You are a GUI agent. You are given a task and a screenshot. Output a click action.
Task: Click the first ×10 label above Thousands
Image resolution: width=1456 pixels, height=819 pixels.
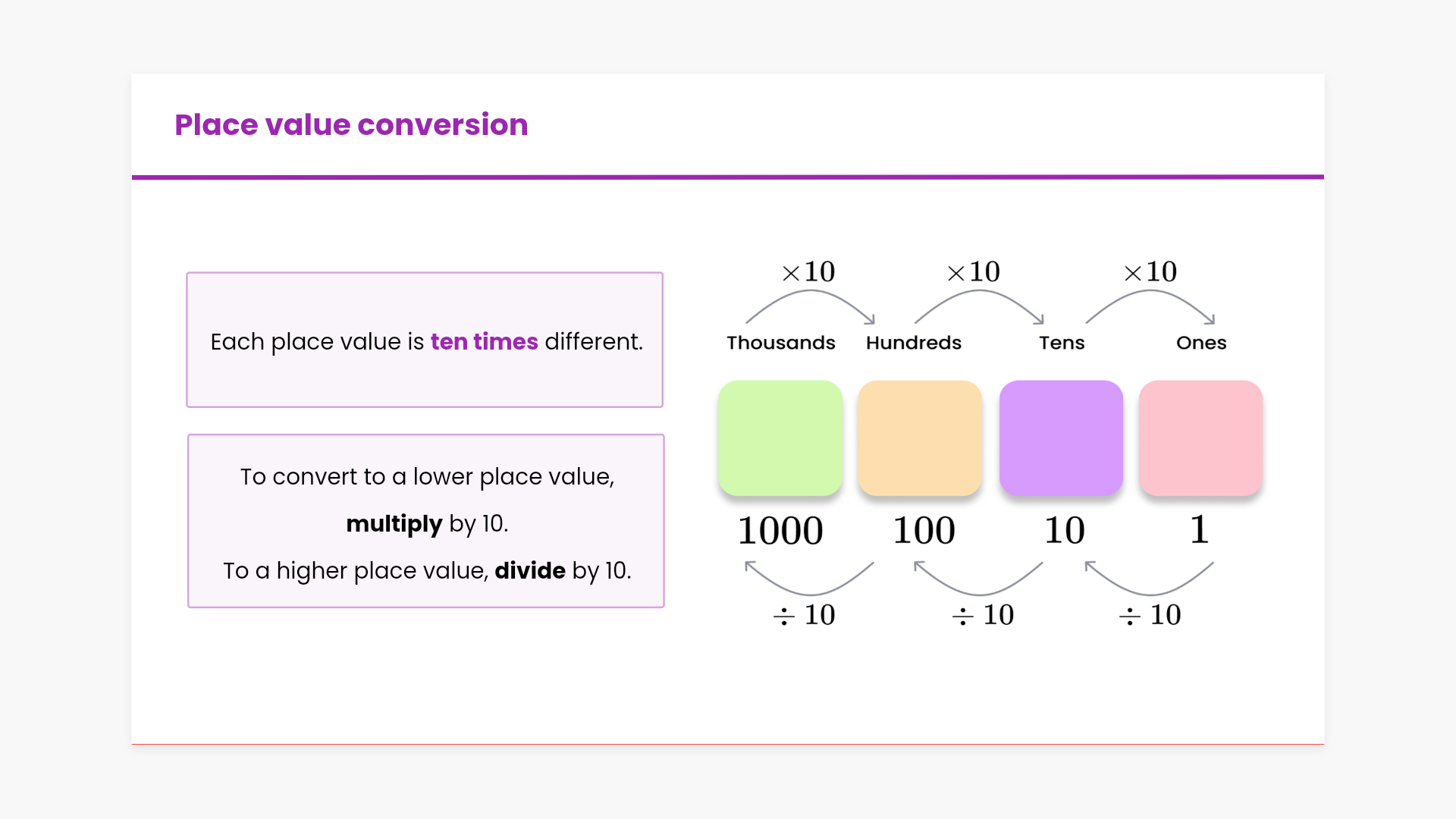pos(808,271)
